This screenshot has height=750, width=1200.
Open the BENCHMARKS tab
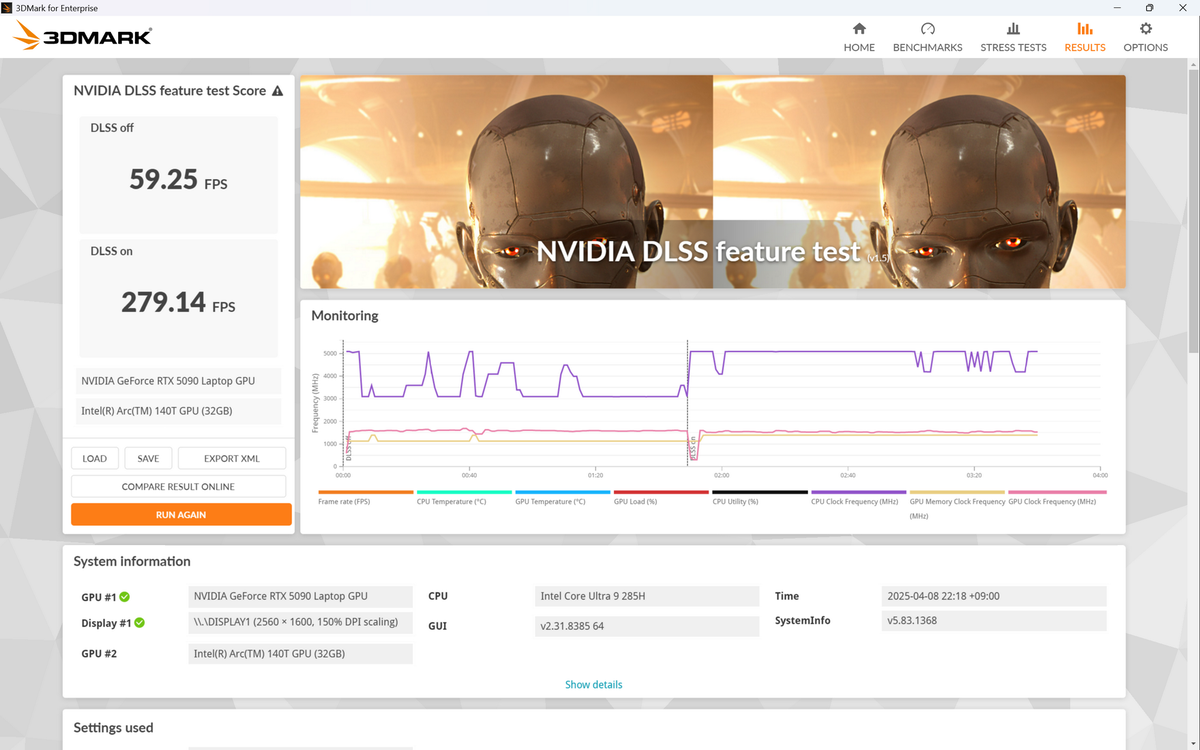(x=927, y=37)
